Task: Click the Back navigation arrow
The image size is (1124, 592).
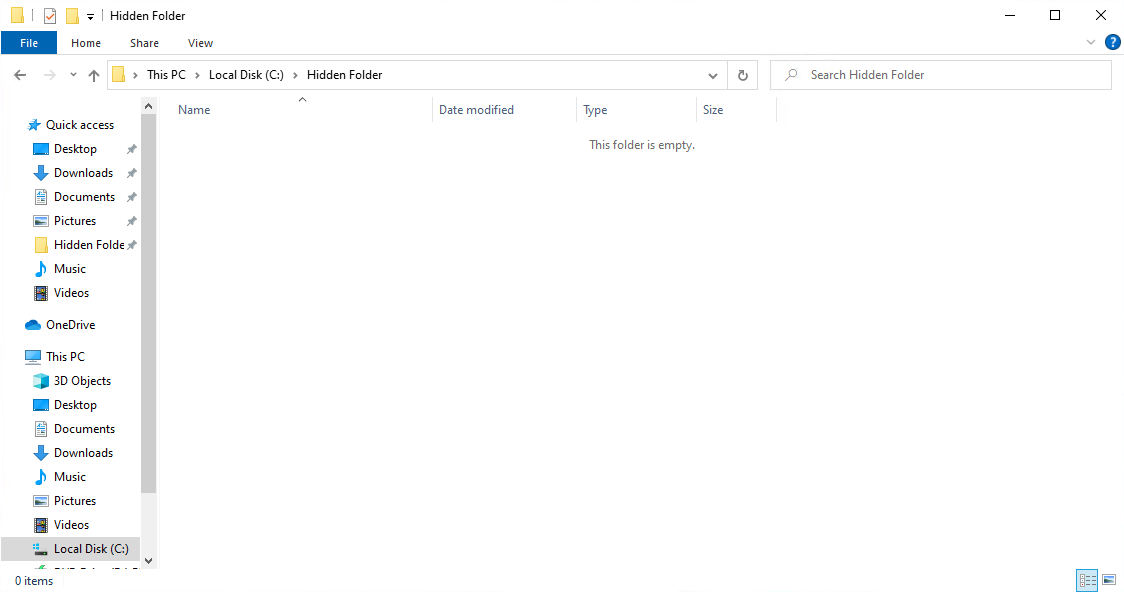Action: click(x=19, y=74)
